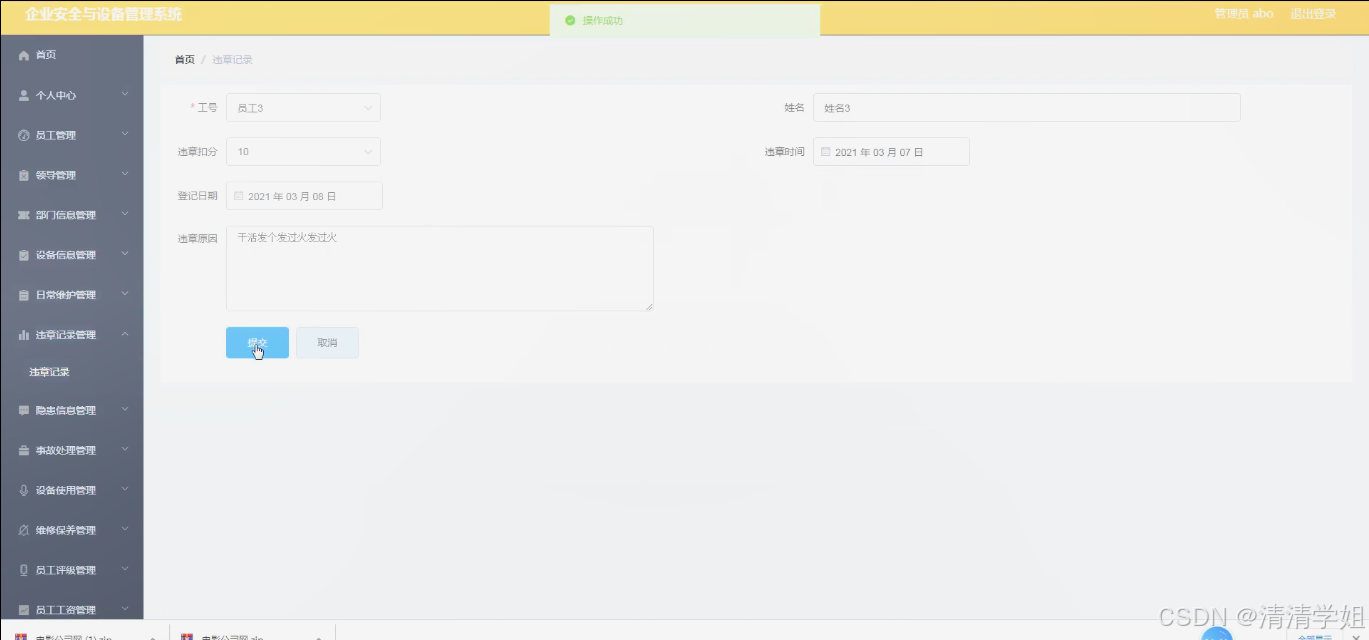This screenshot has height=640, width=1369.
Task: Click the person icon for 个人中心
Action: pos(24,95)
